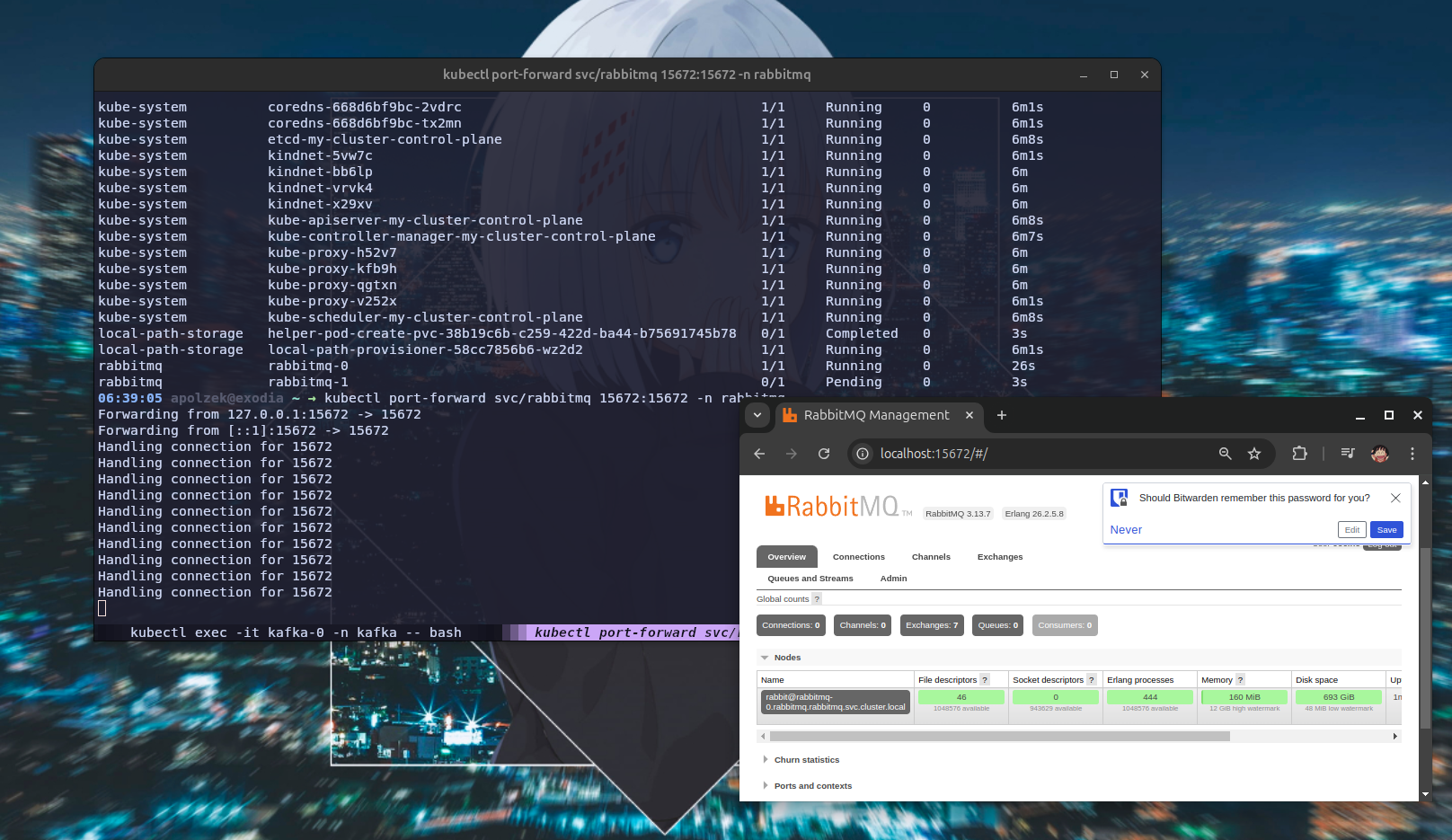Image resolution: width=1452 pixels, height=840 pixels.
Task: Click the Erlang 26.2.5.8 version label
Action: (x=1034, y=514)
